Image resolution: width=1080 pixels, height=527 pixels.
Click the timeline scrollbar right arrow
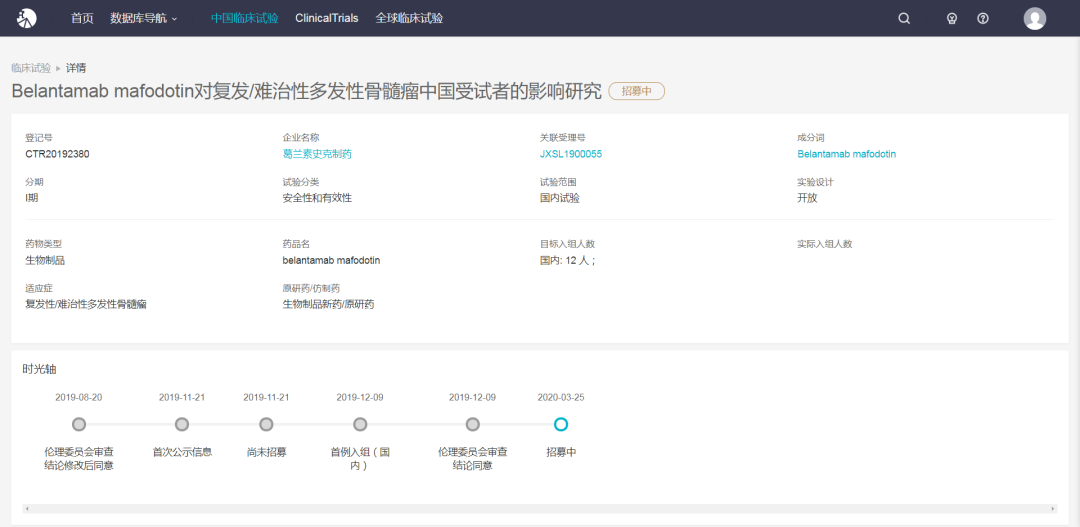(1053, 508)
